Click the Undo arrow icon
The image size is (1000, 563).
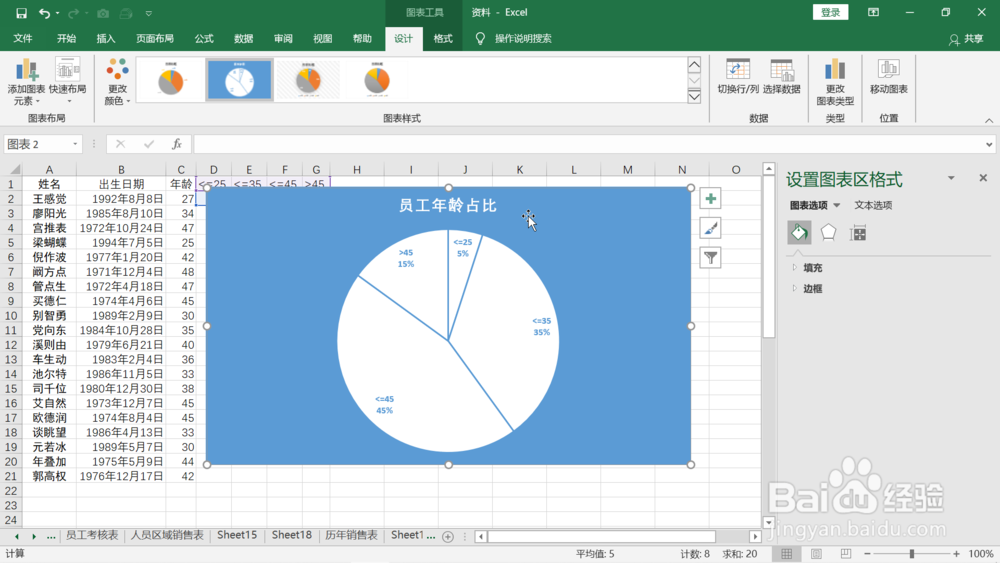coord(44,13)
